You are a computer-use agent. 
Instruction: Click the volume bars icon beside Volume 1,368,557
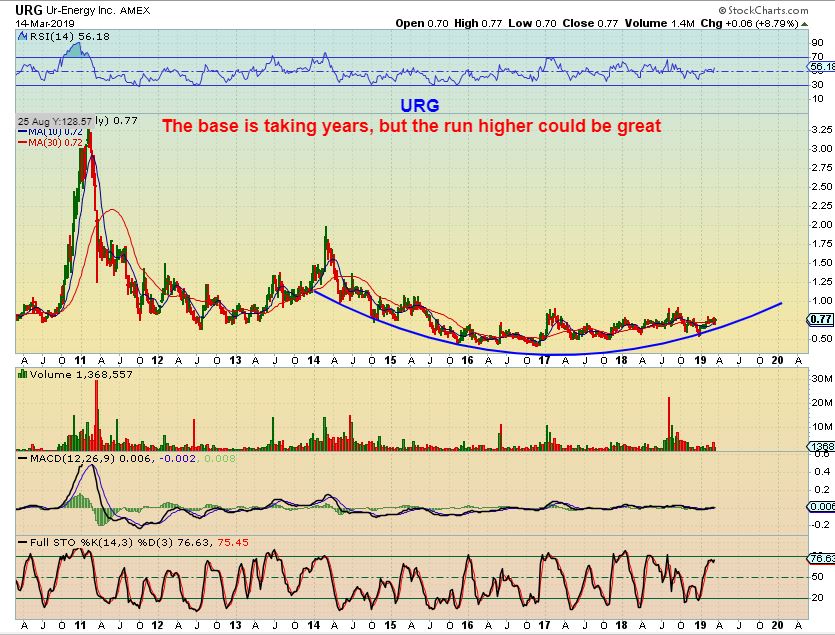(x=22, y=374)
